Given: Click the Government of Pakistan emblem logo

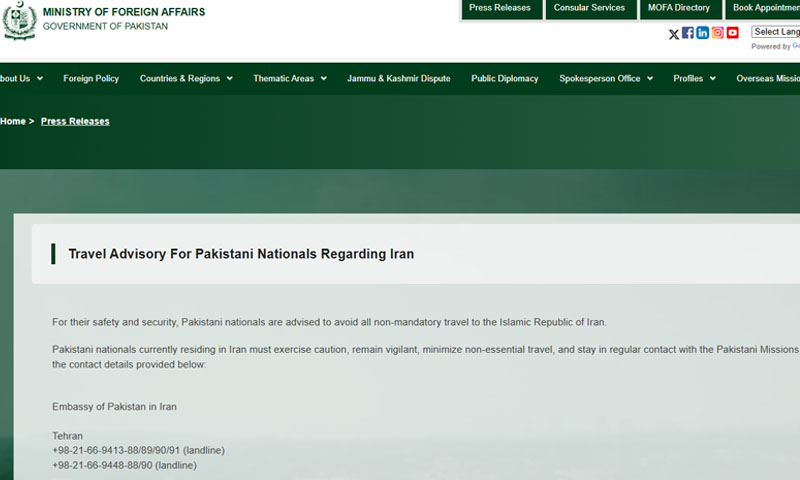Looking at the screenshot, I should (19, 21).
